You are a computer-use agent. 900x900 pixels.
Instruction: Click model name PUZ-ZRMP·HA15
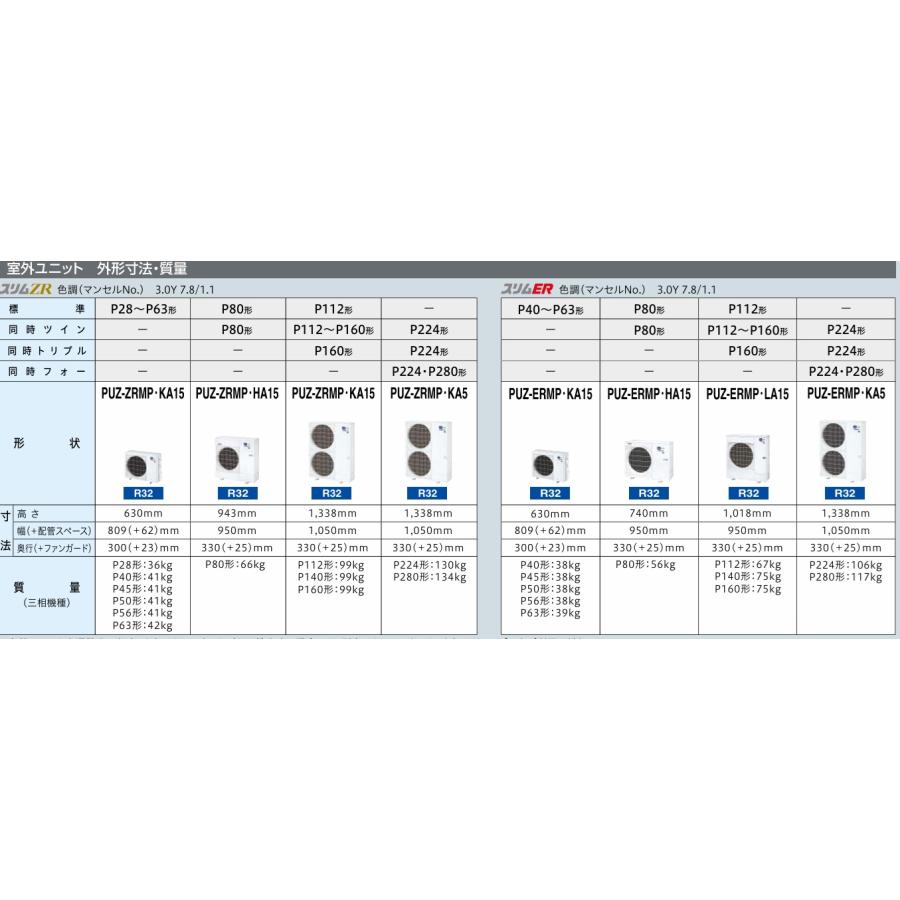point(237,393)
